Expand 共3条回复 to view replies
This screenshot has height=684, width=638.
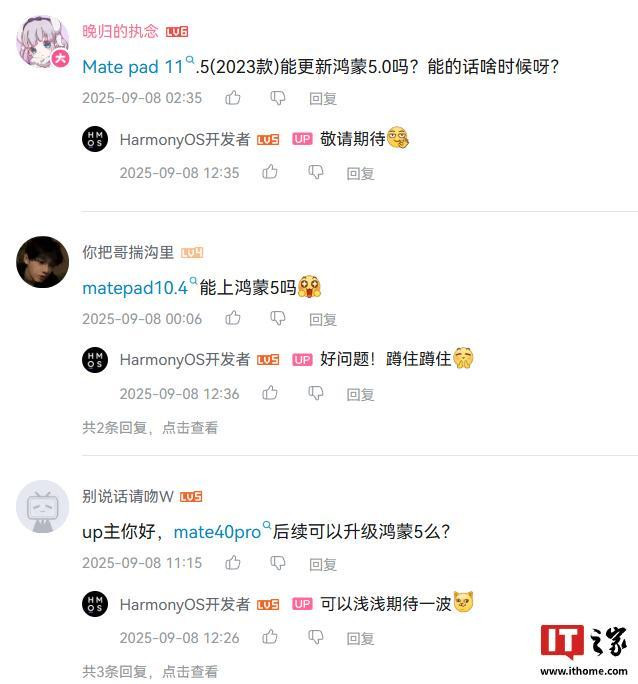[x=150, y=671]
